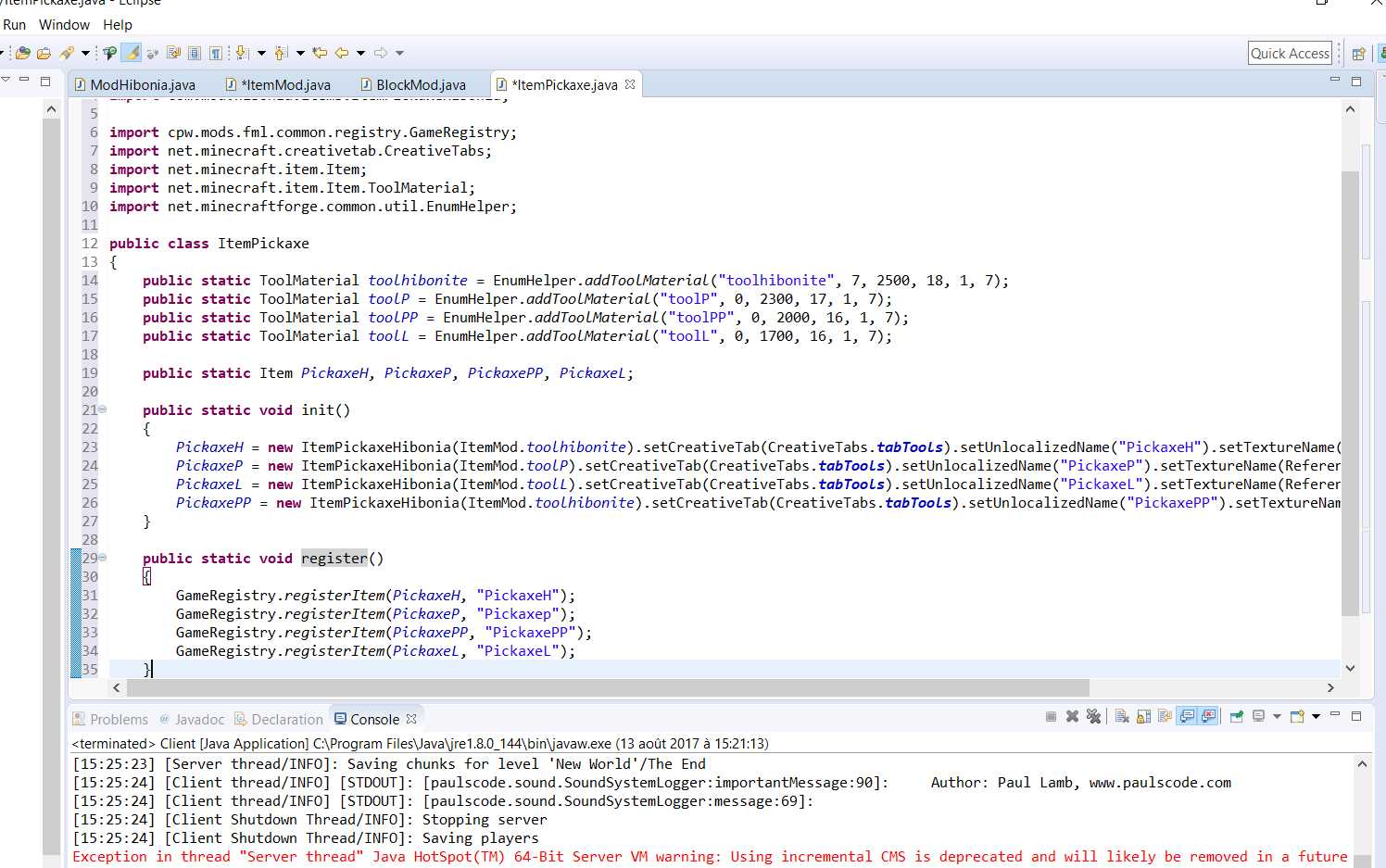
Task: Toggle console Scroll Lock button
Action: [1143, 716]
